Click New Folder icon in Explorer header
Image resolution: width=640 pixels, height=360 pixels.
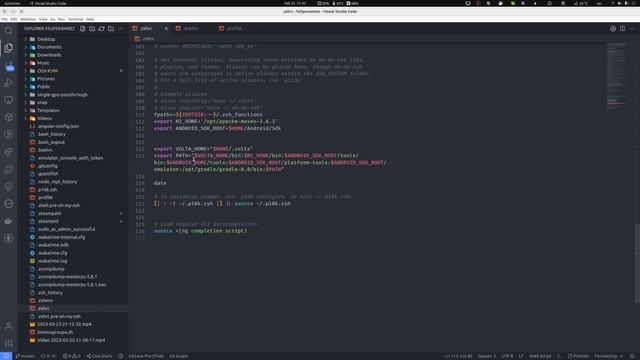click(x=92, y=29)
